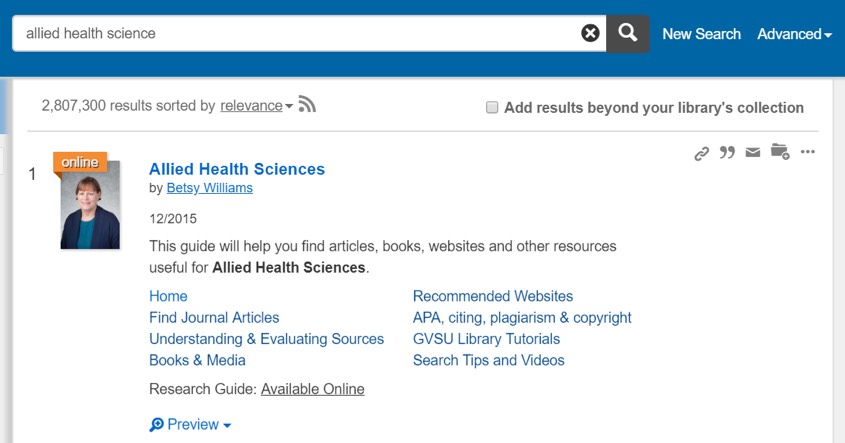The height and width of the screenshot is (443, 845).
Task: Click the magnifying glass search button
Action: click(627, 33)
